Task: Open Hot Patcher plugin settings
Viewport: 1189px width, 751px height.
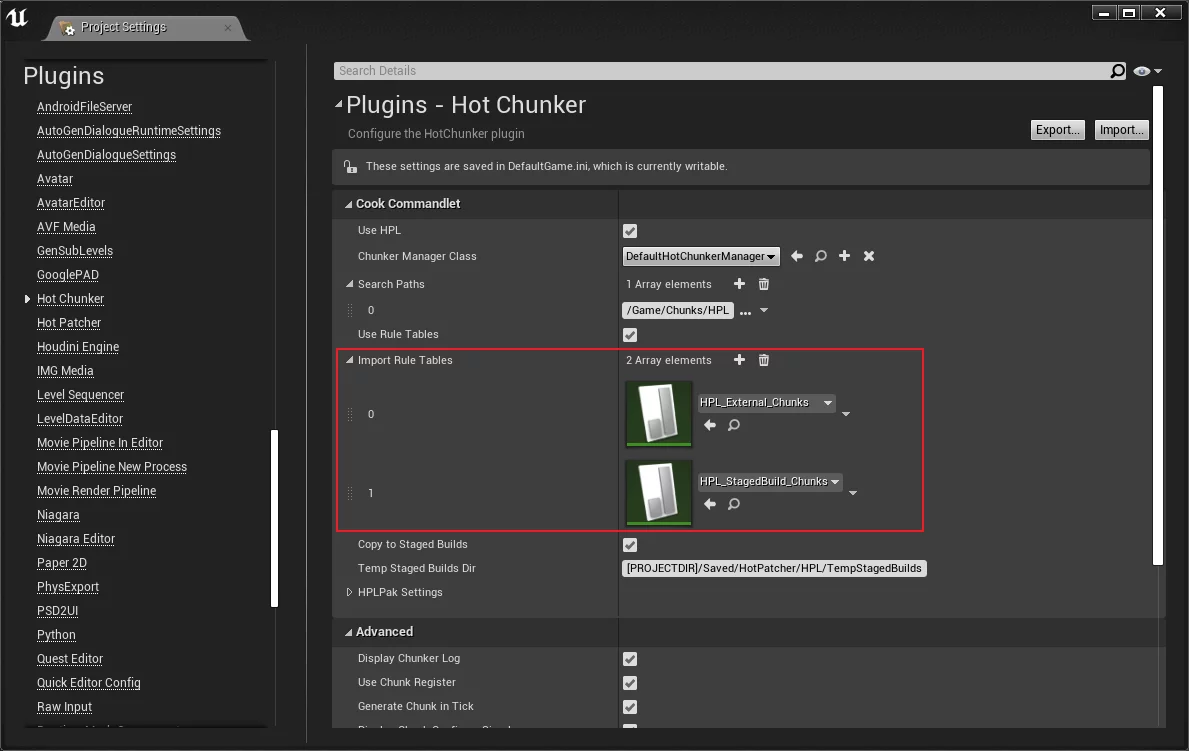Action: tap(69, 323)
